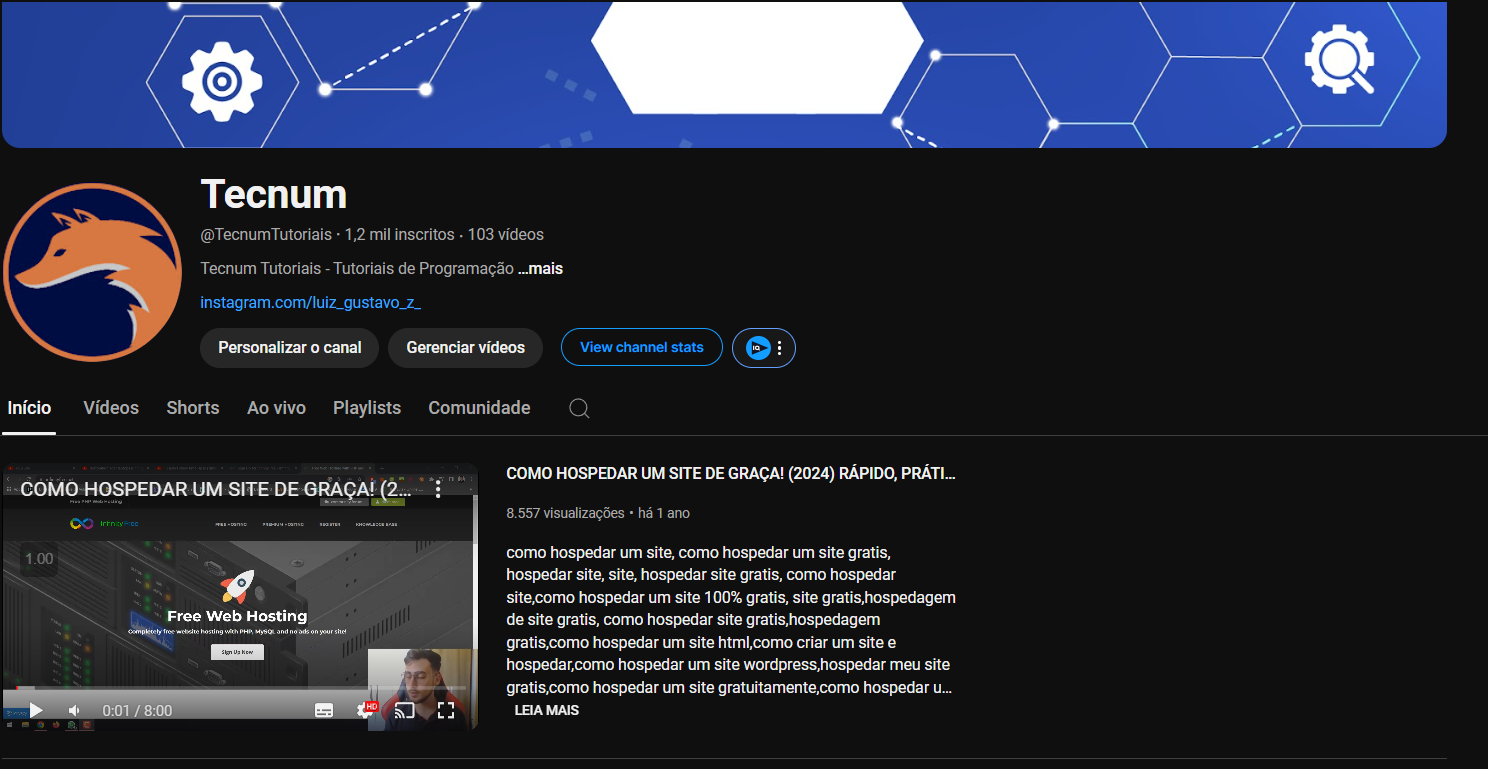Open the video player settings gear

(365, 710)
